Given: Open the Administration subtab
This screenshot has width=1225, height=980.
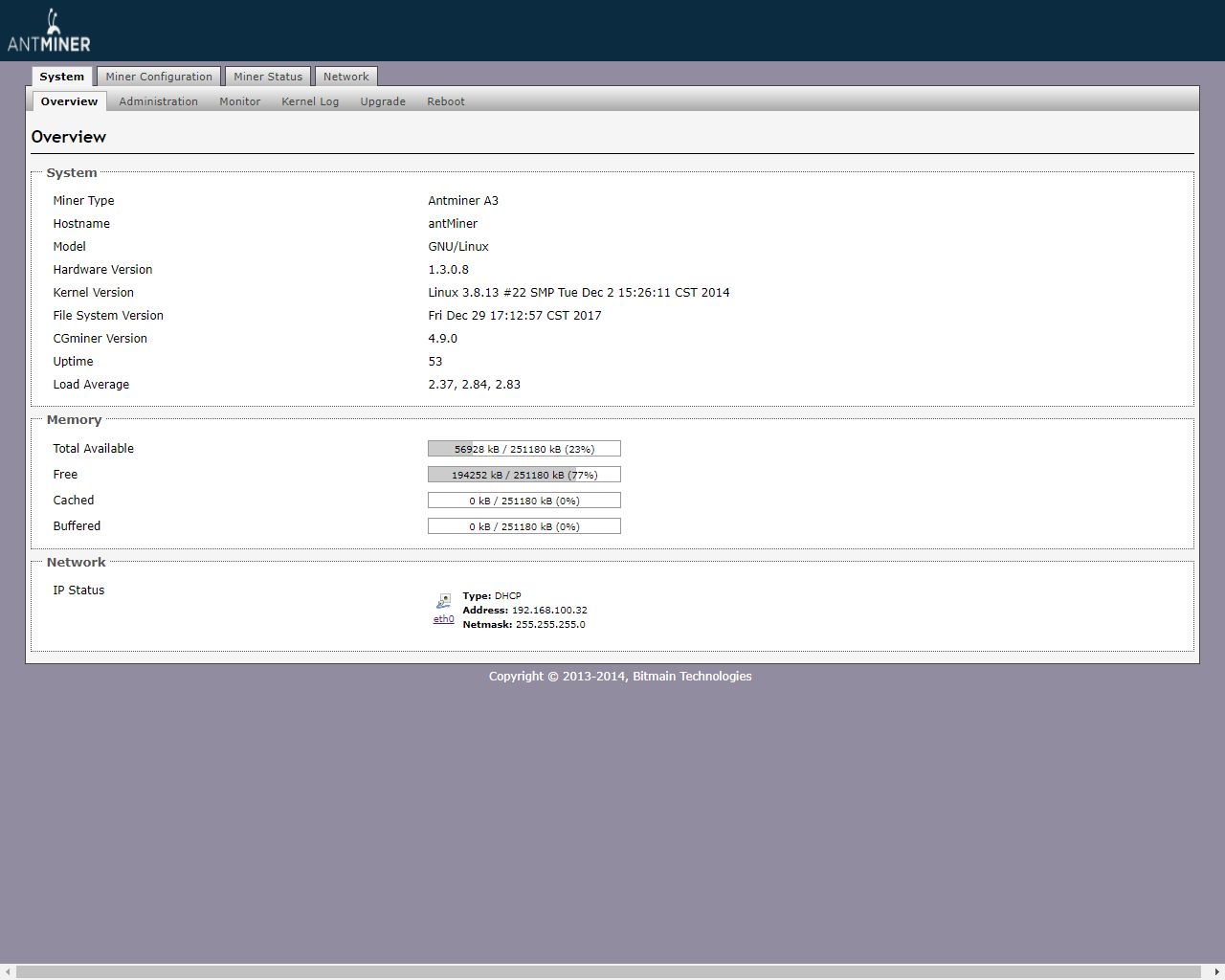Looking at the screenshot, I should click(159, 101).
